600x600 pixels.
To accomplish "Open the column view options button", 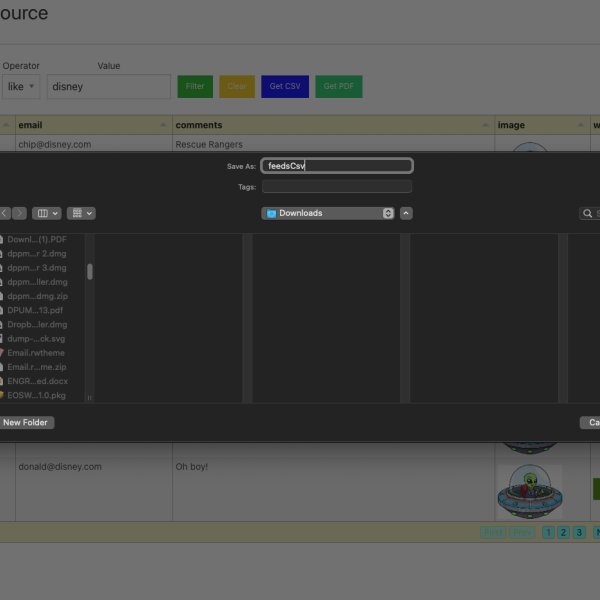I will tap(47, 213).
